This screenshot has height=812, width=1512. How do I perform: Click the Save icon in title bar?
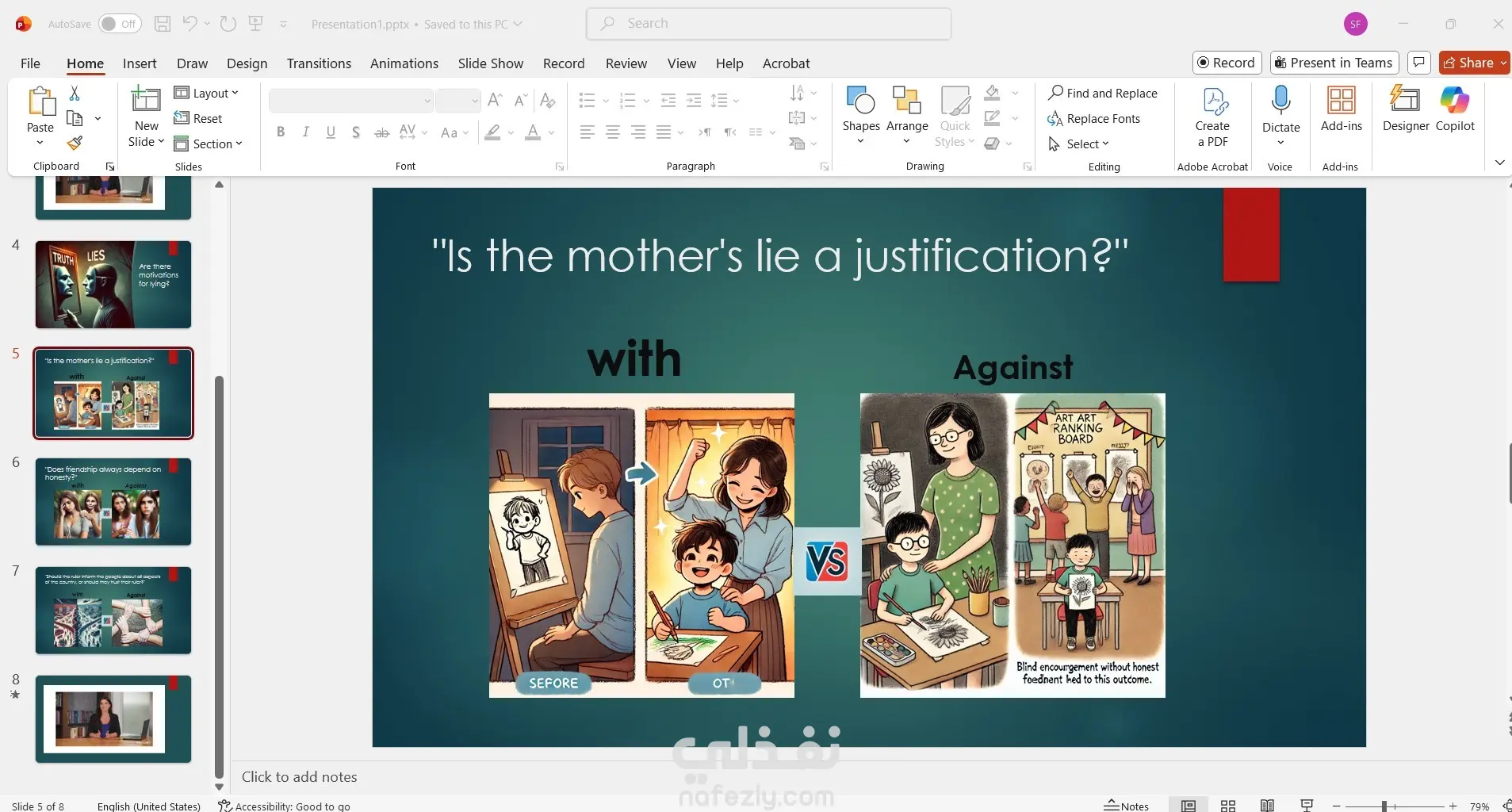coord(163,24)
